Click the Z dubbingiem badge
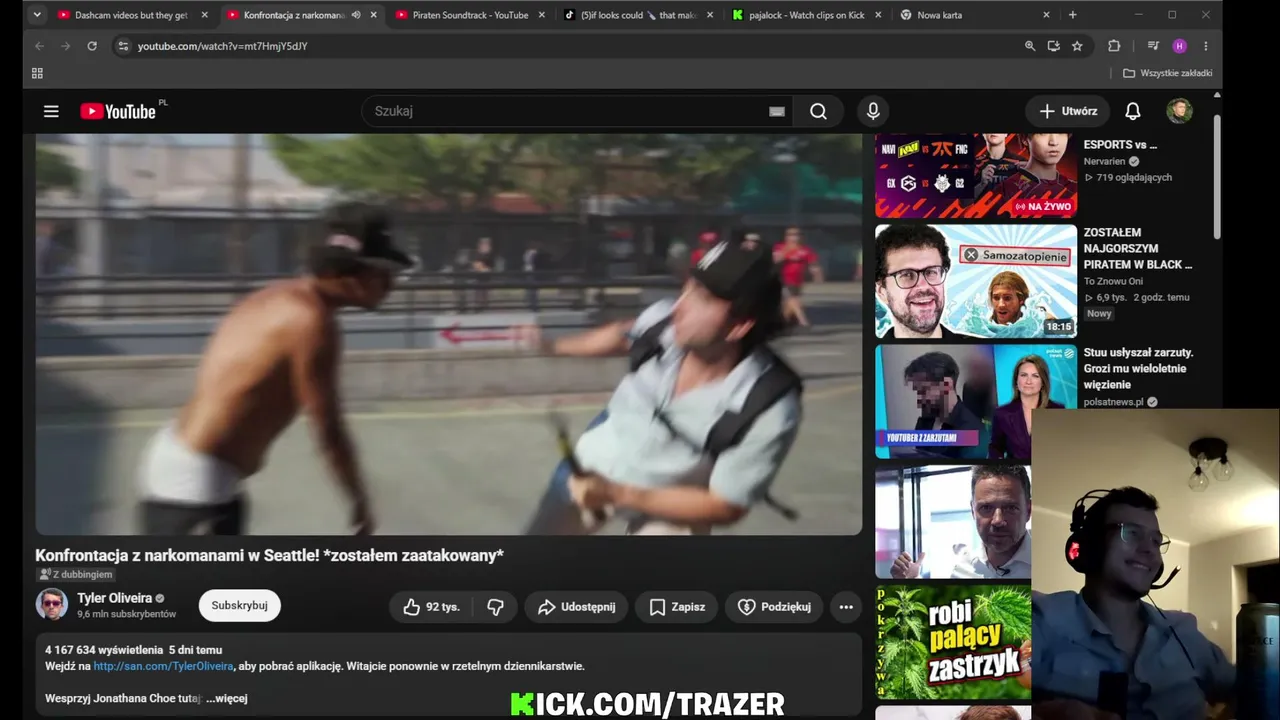 click(x=76, y=575)
